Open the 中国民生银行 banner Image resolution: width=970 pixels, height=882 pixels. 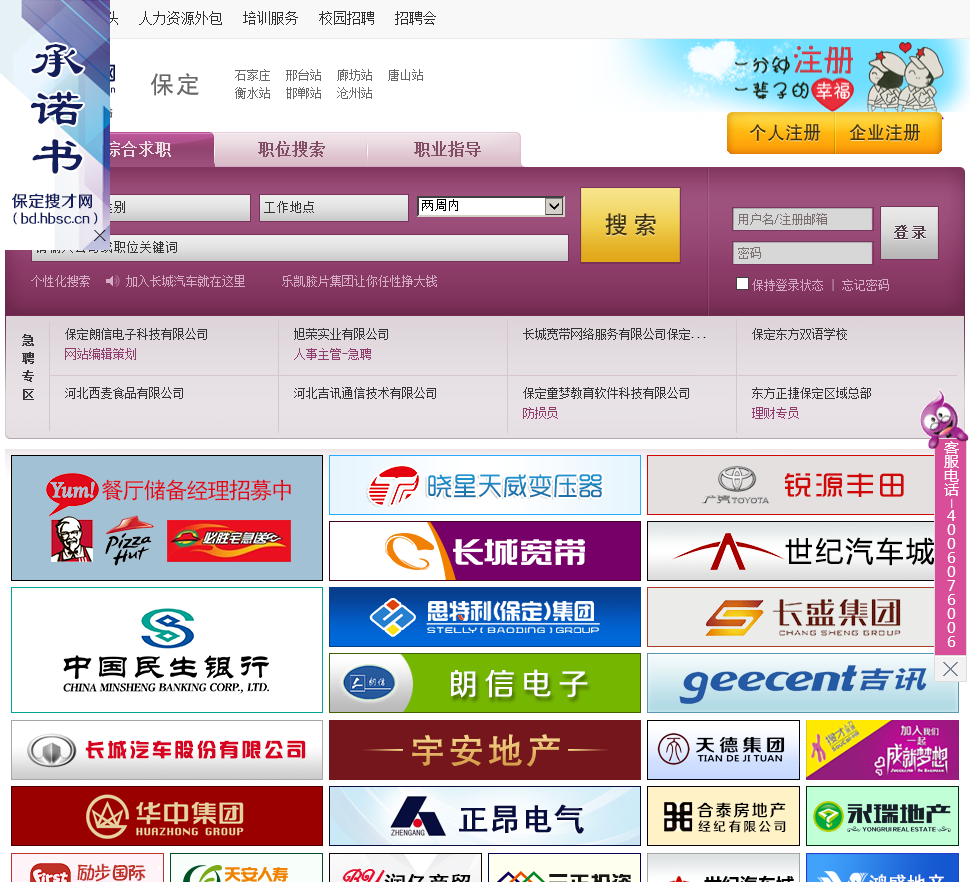(x=167, y=650)
